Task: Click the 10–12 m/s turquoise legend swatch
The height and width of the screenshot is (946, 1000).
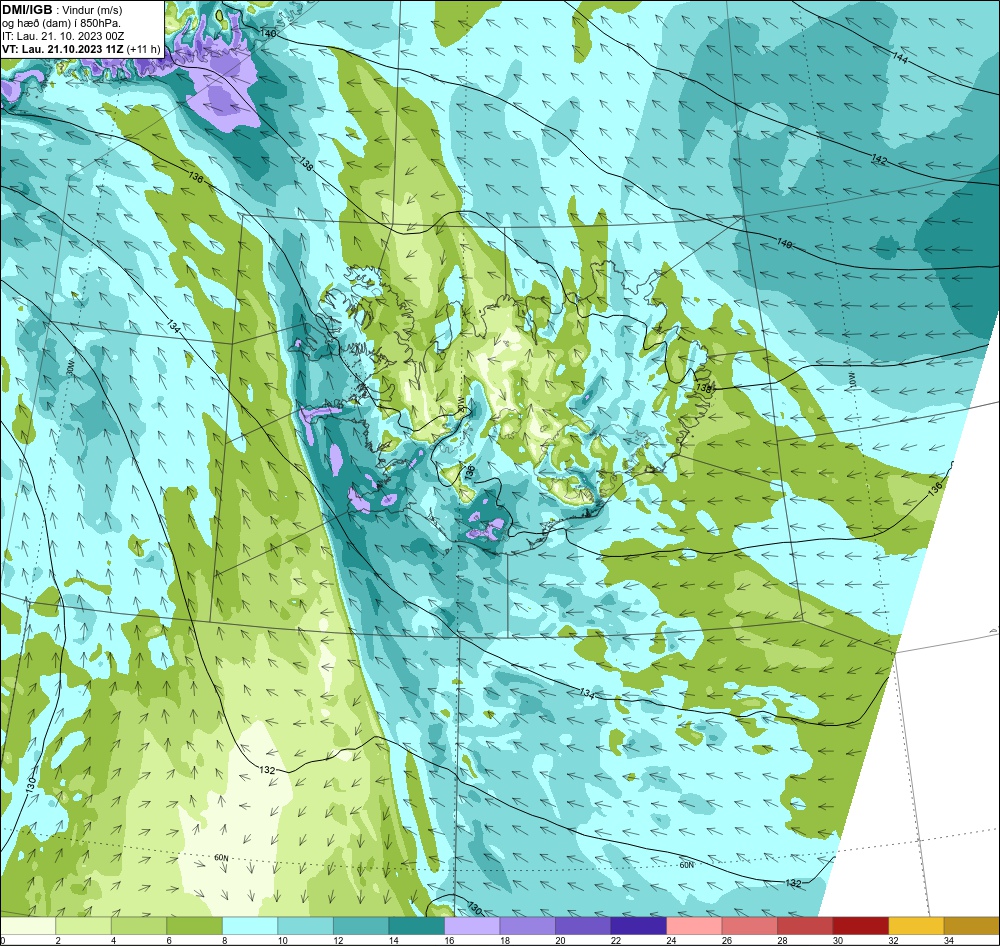Action: 305,925
